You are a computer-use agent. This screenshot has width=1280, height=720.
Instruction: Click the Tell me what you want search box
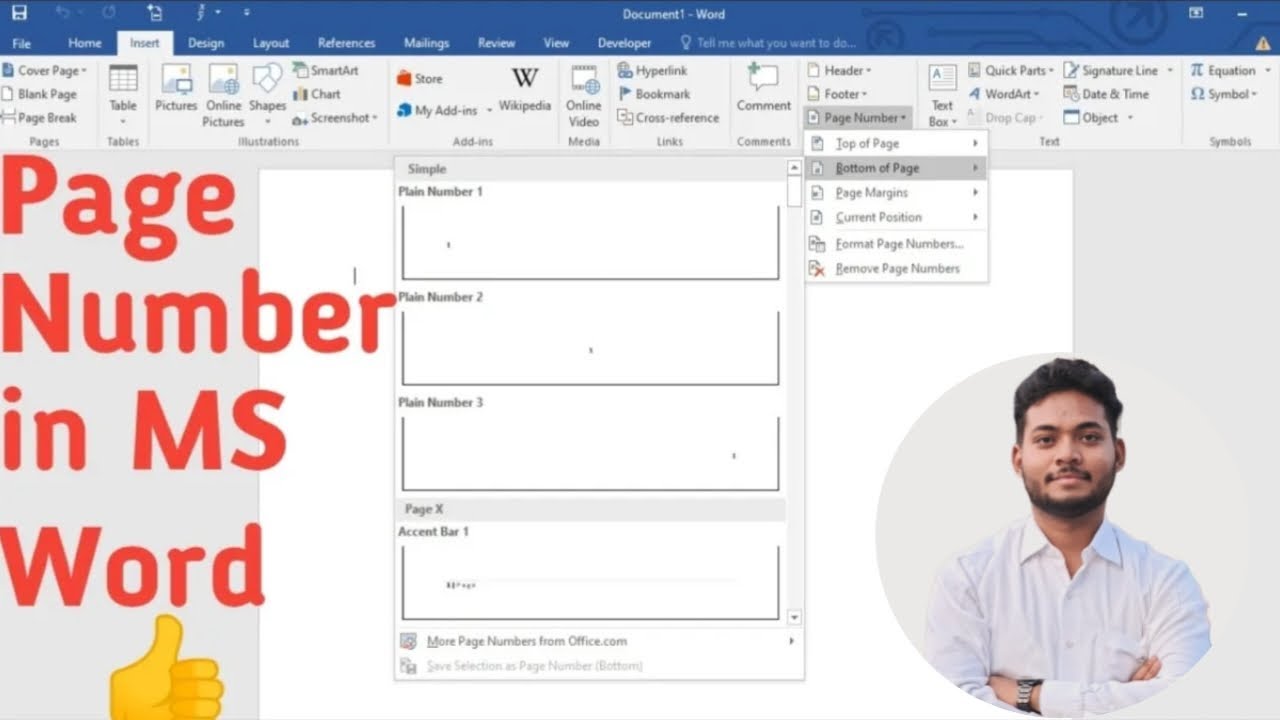(x=768, y=43)
